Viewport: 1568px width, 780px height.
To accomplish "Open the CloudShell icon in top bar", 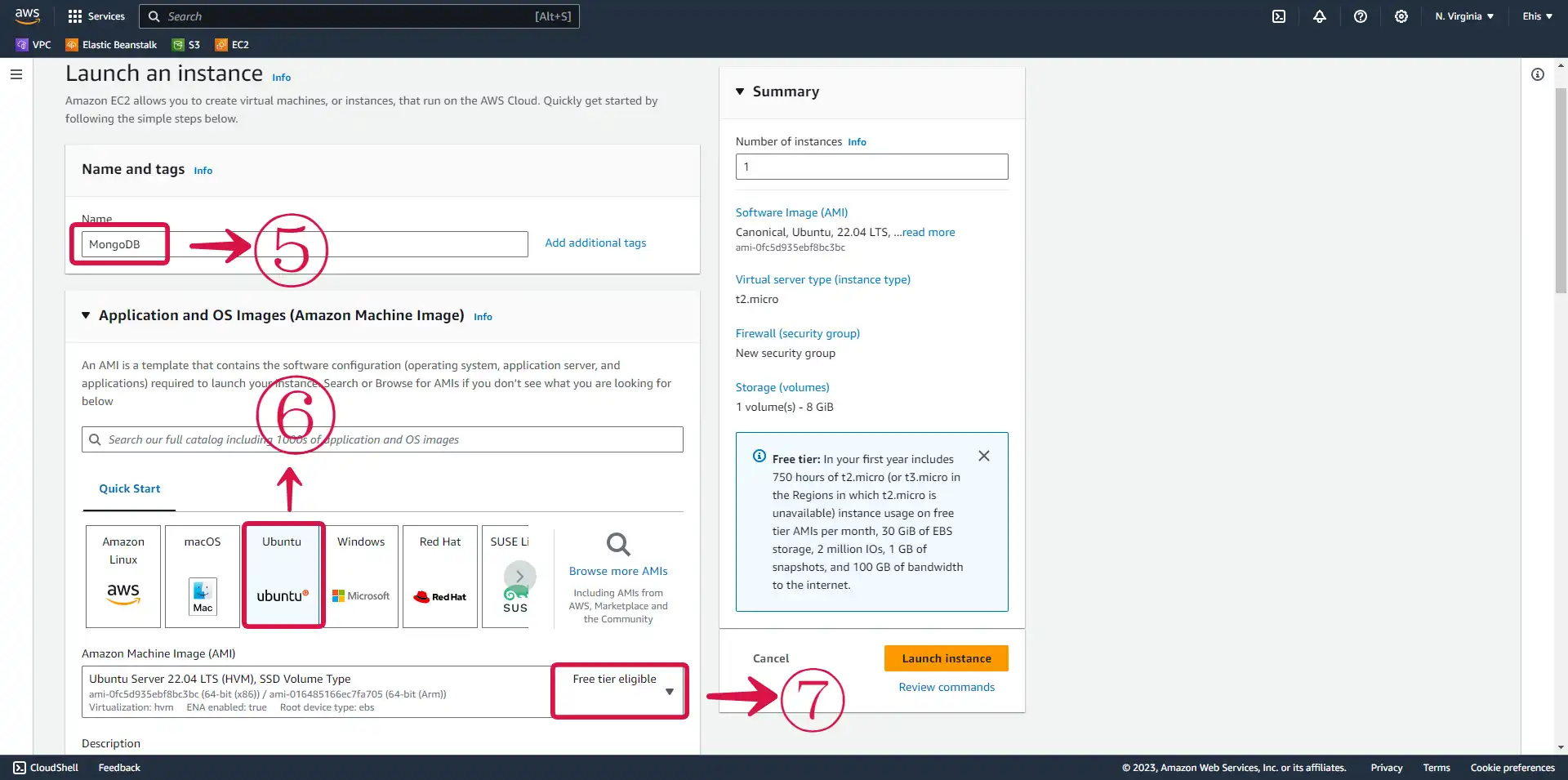I will [1279, 16].
